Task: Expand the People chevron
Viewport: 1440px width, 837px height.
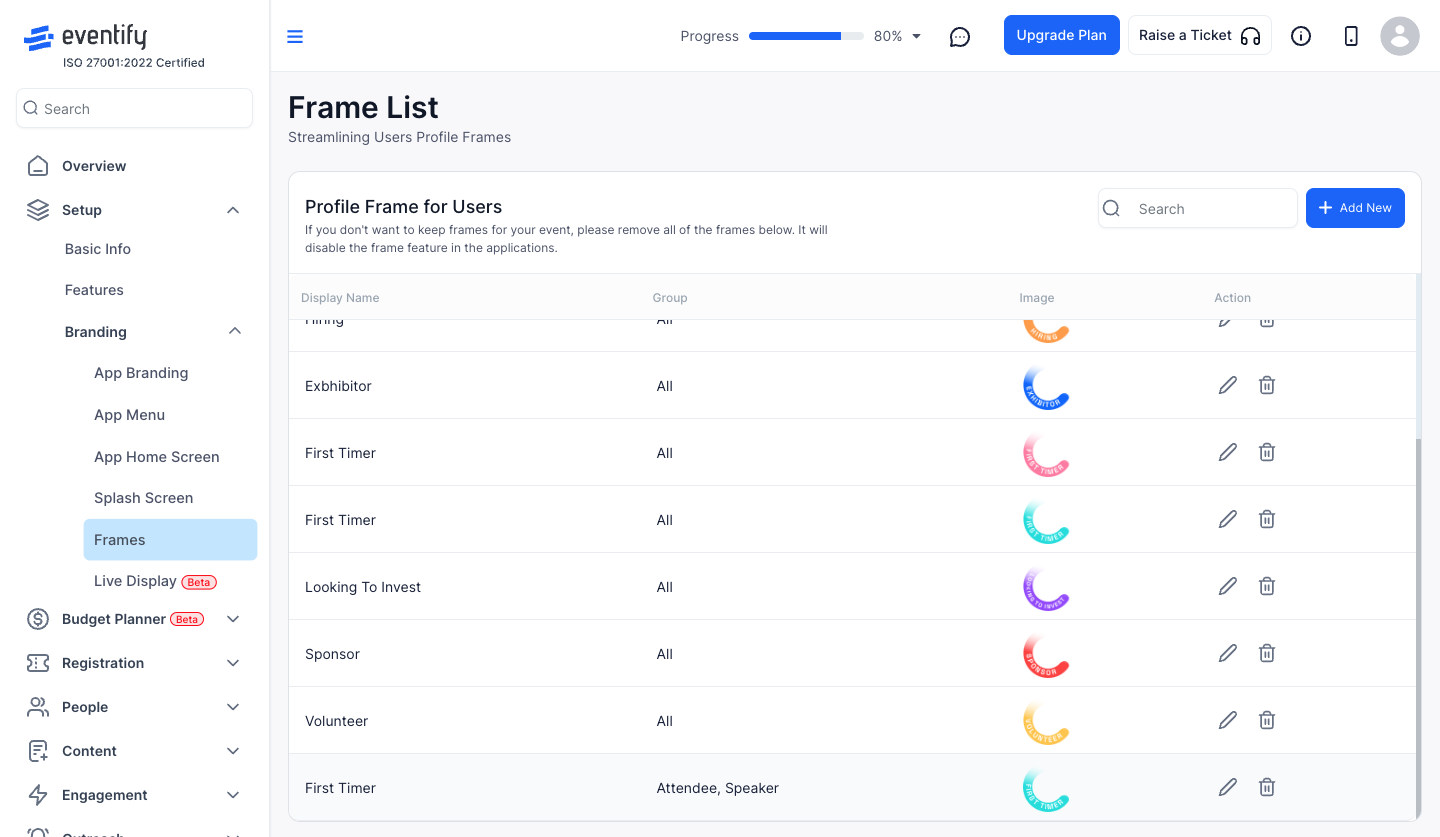Action: pos(233,707)
